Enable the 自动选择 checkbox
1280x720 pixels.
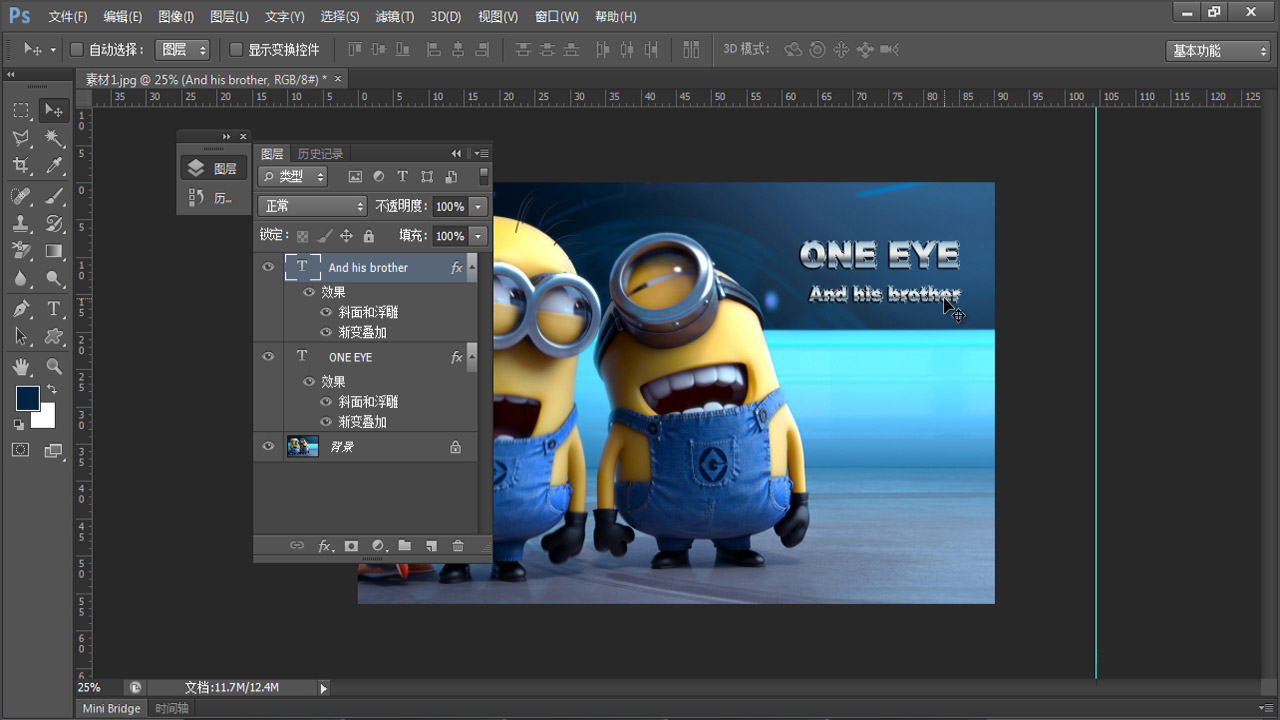coord(76,50)
